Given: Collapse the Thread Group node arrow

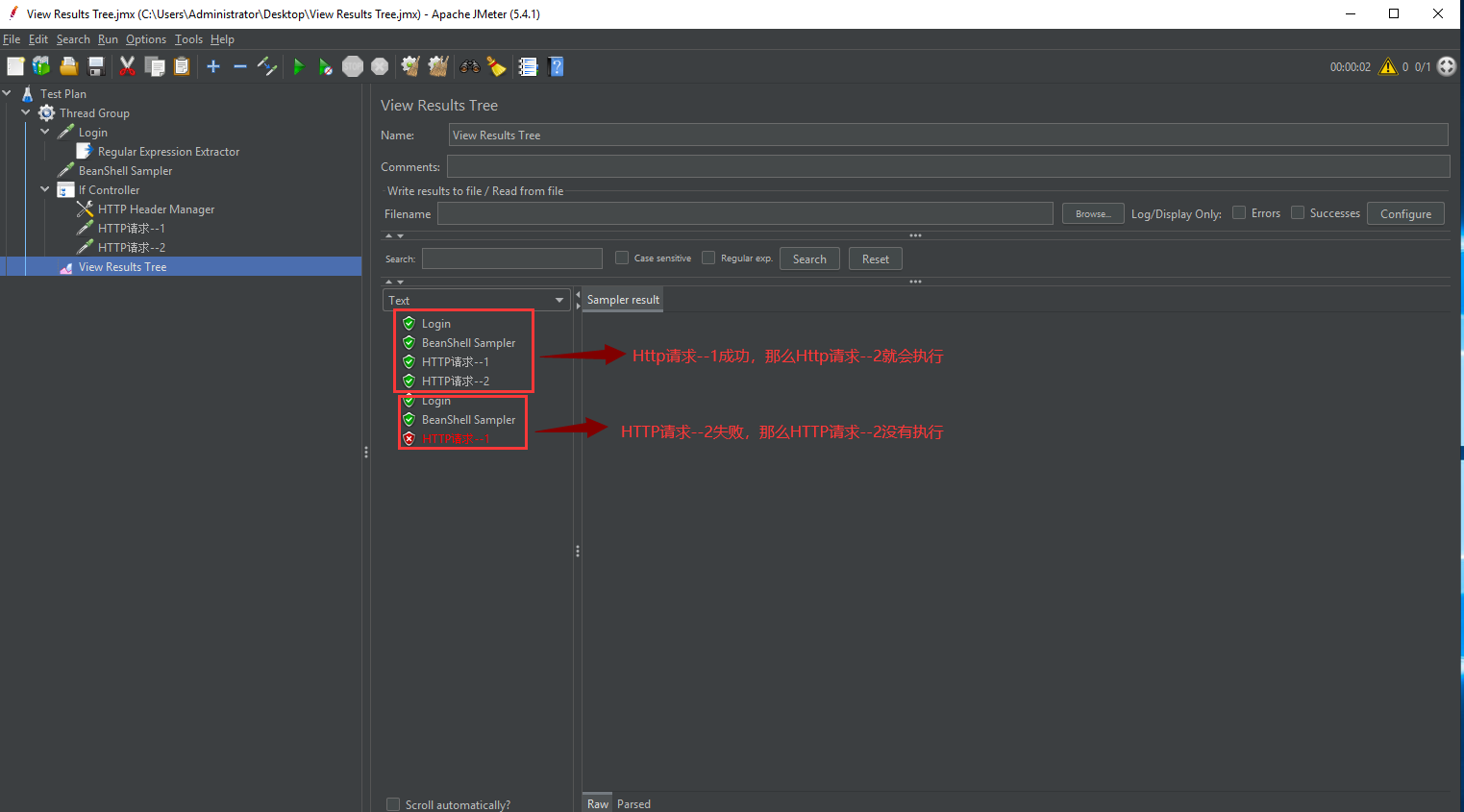Looking at the screenshot, I should pos(26,112).
